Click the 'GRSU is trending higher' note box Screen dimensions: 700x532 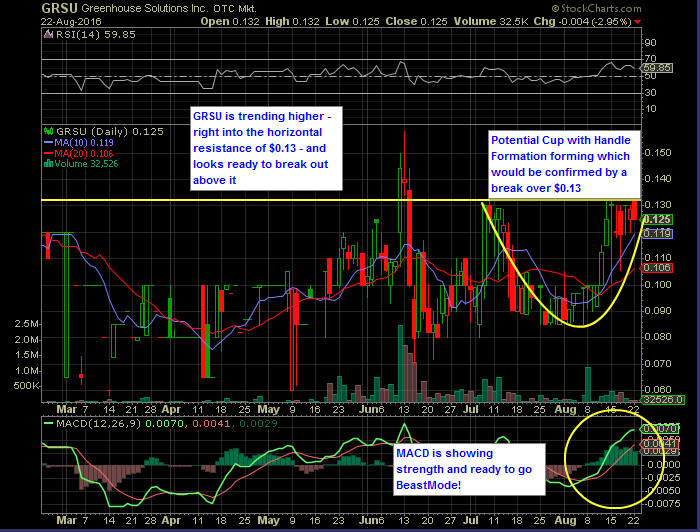pos(267,148)
